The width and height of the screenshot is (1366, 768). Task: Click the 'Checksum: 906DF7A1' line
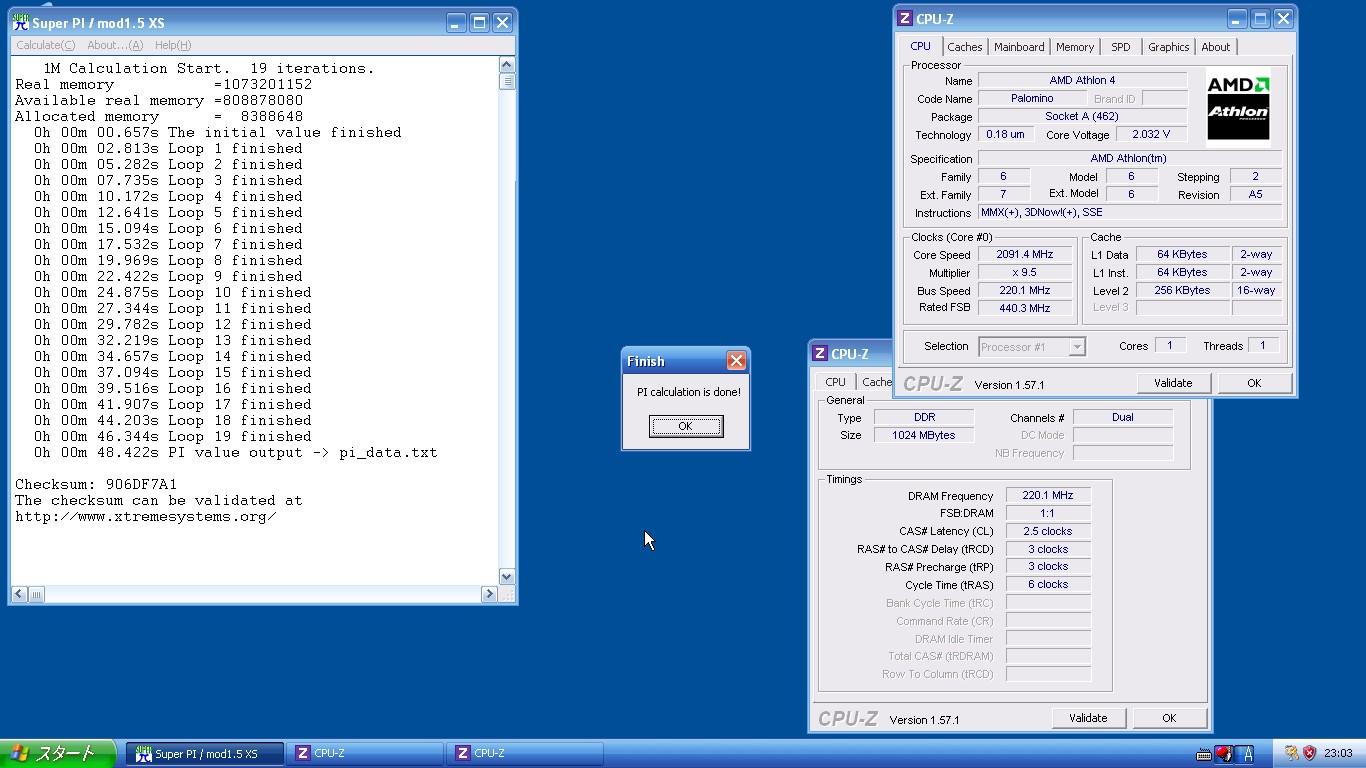click(96, 484)
